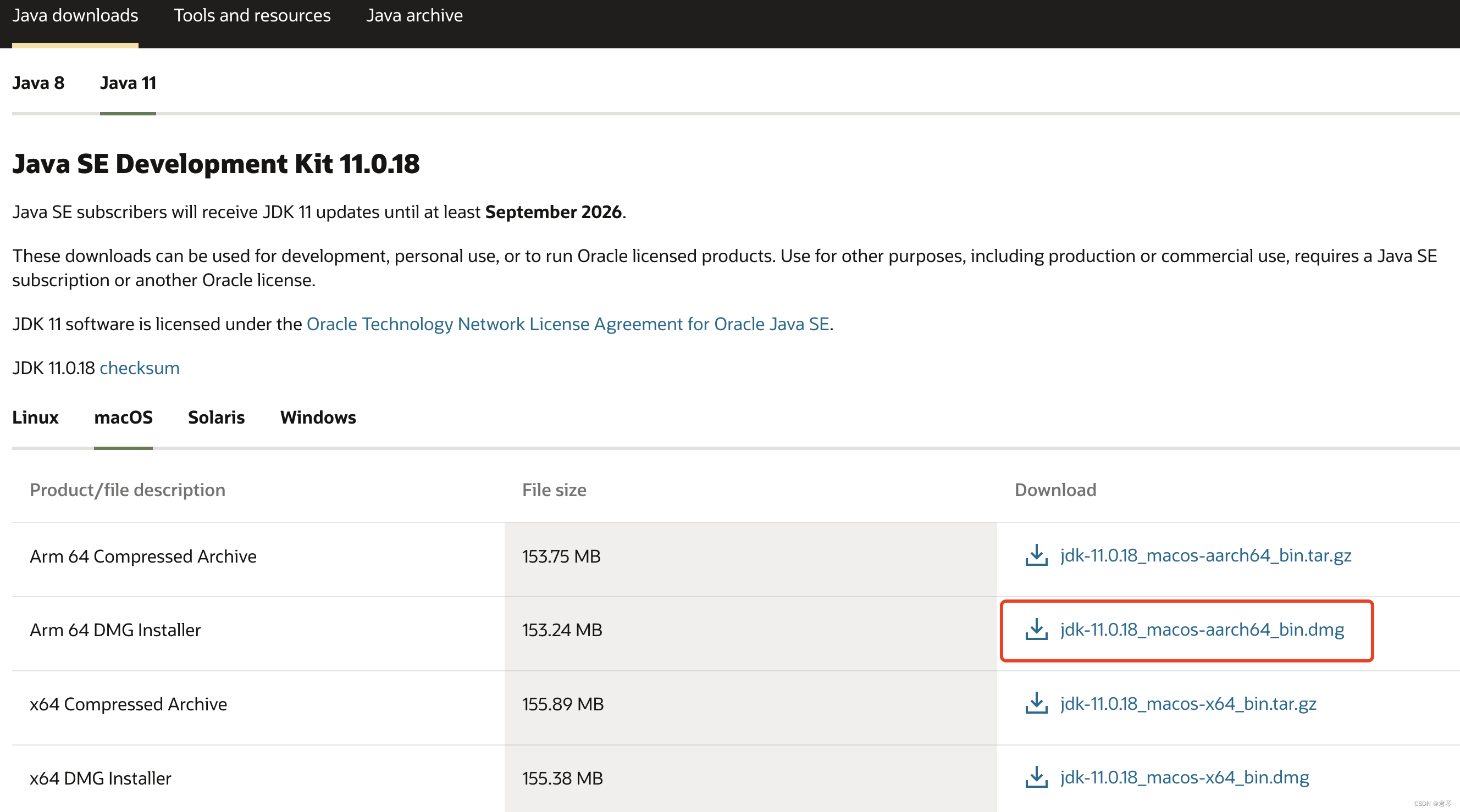The height and width of the screenshot is (812, 1460).
Task: Open the JDK 11.0.18 checksum link
Action: click(140, 368)
